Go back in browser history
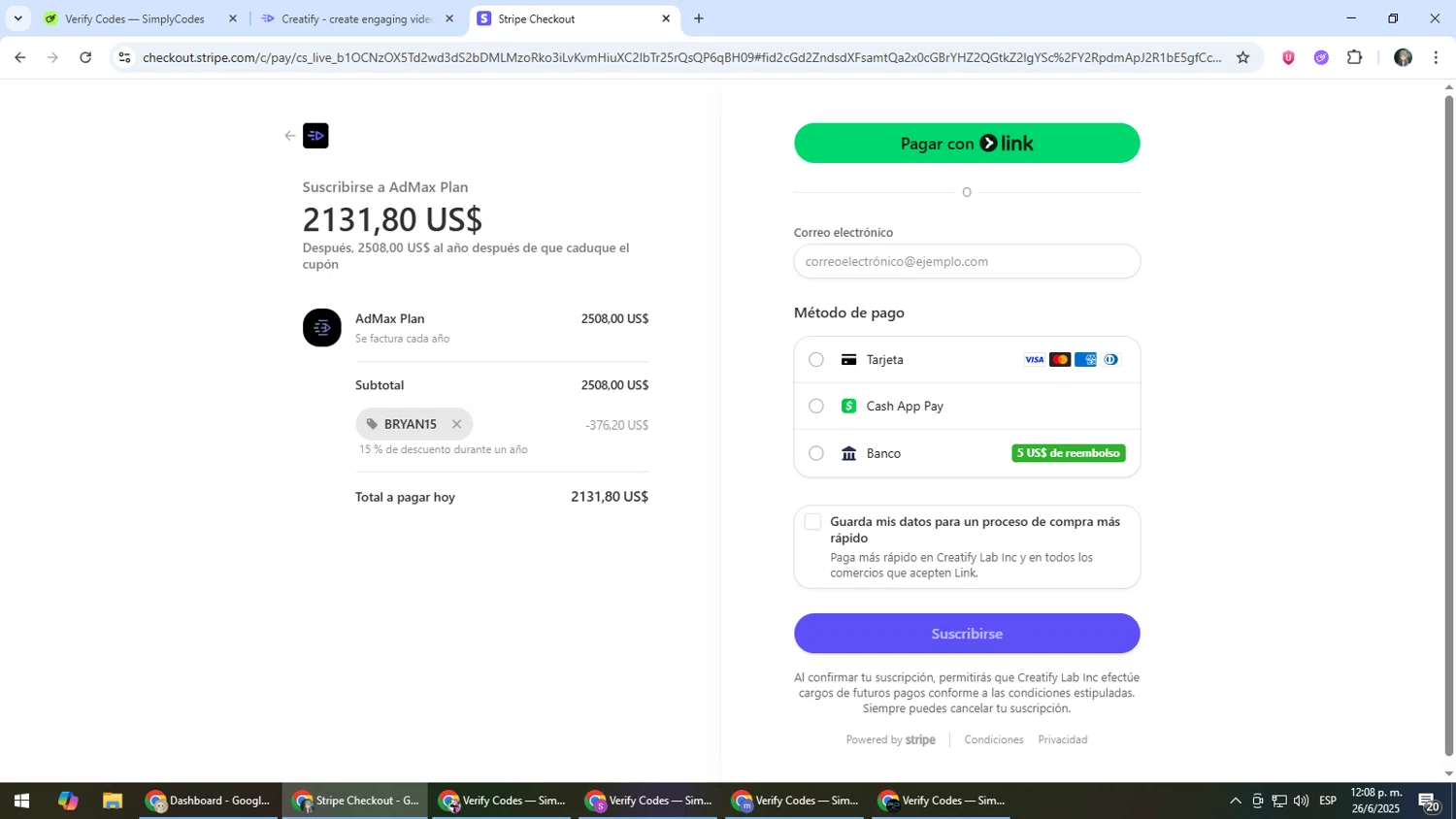This screenshot has width=1456, height=819. pos(20,57)
